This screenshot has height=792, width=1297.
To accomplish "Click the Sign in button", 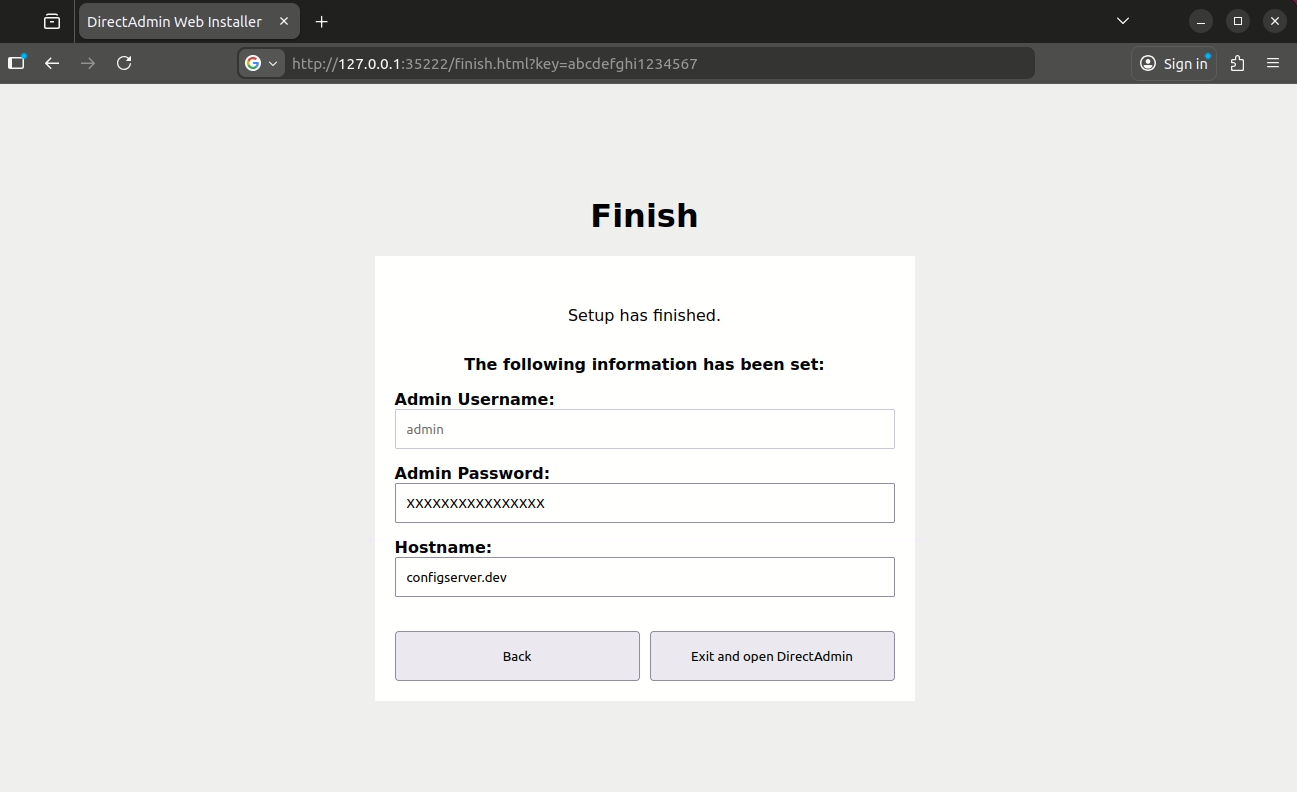I will (1173, 63).
